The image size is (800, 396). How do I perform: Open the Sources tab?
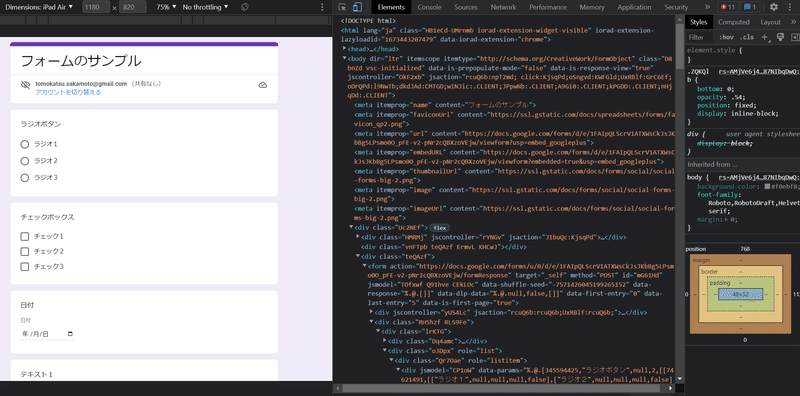pyautogui.click(x=466, y=7)
